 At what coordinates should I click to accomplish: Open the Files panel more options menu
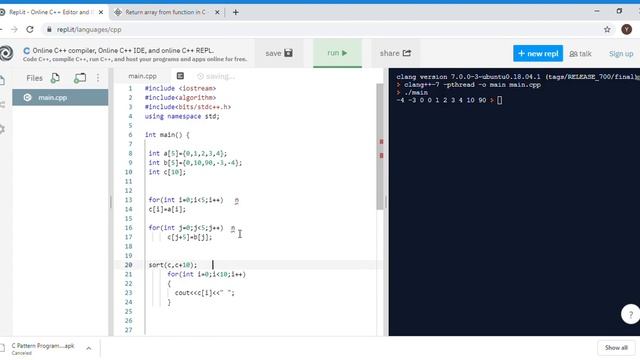(x=98, y=78)
